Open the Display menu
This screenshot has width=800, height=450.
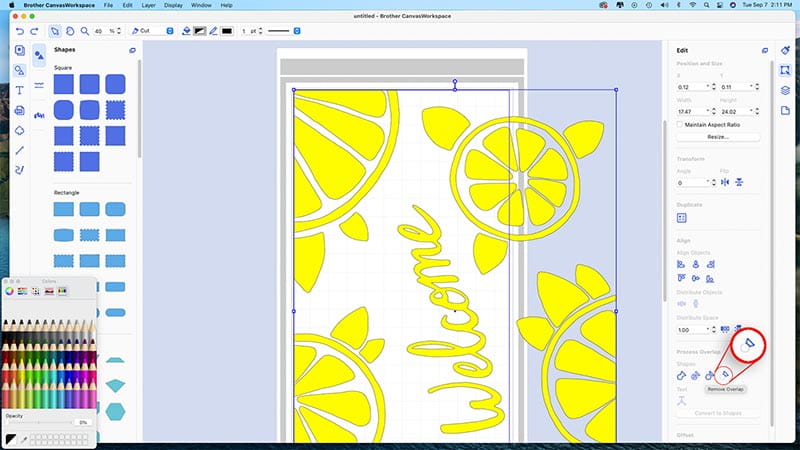[174, 6]
